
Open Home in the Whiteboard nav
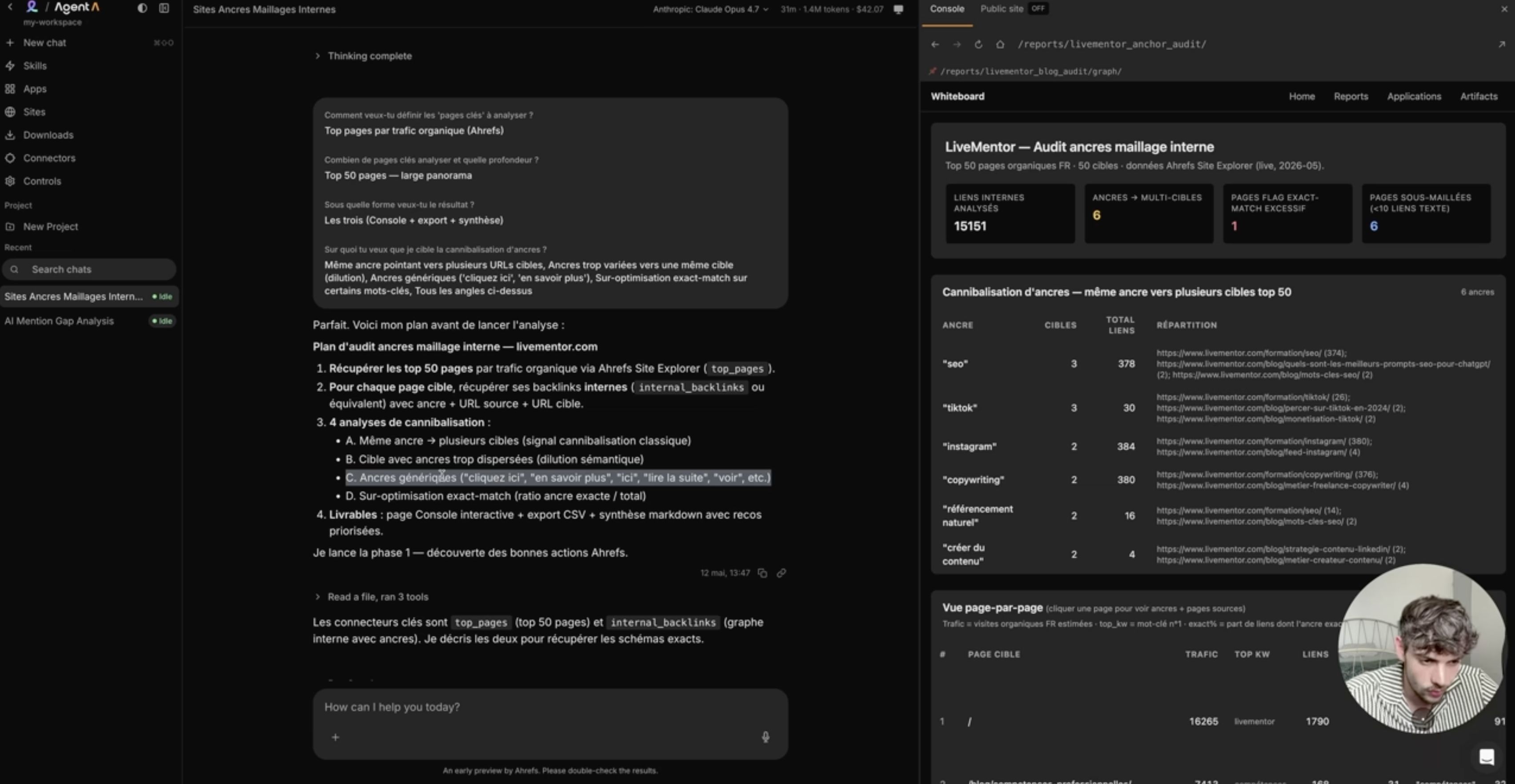coord(1302,96)
